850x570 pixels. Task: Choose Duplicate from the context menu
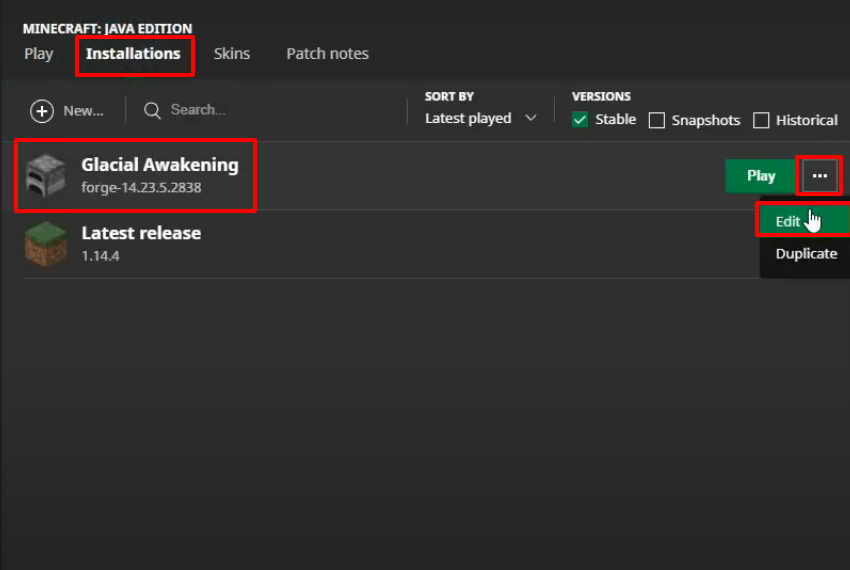point(806,254)
